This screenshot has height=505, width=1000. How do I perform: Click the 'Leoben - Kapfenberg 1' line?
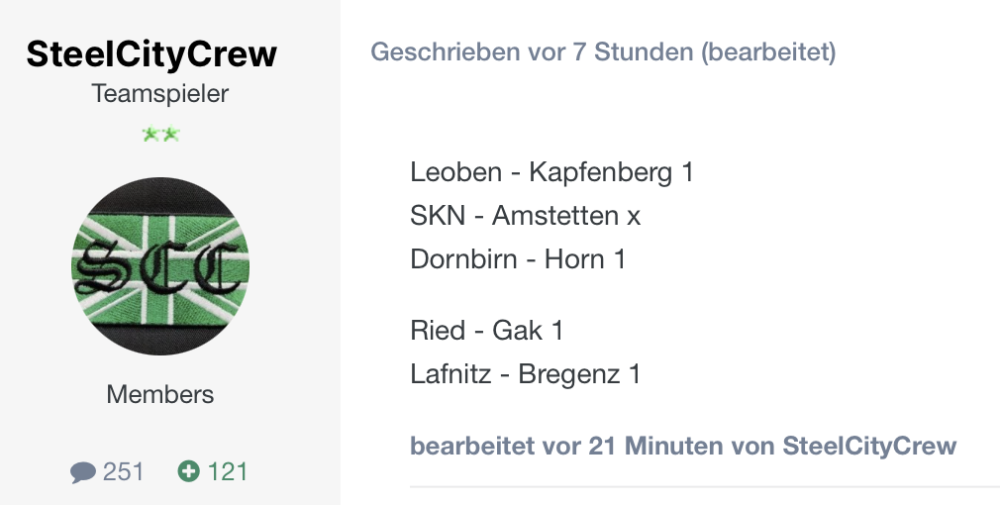click(x=551, y=172)
